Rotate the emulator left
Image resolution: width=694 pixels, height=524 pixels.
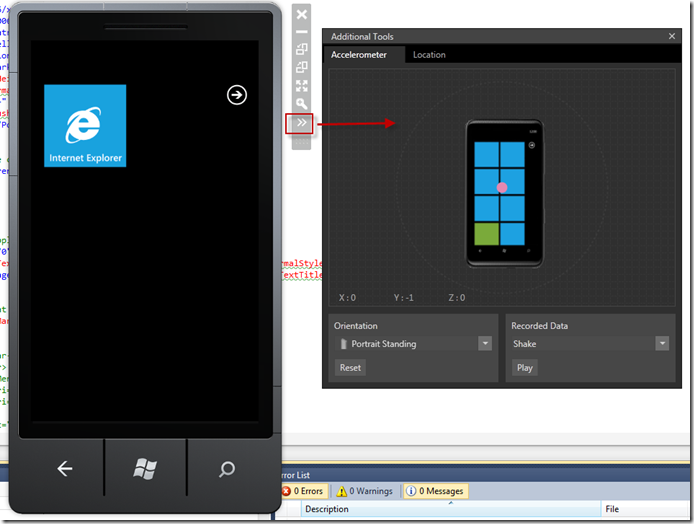pyautogui.click(x=302, y=49)
